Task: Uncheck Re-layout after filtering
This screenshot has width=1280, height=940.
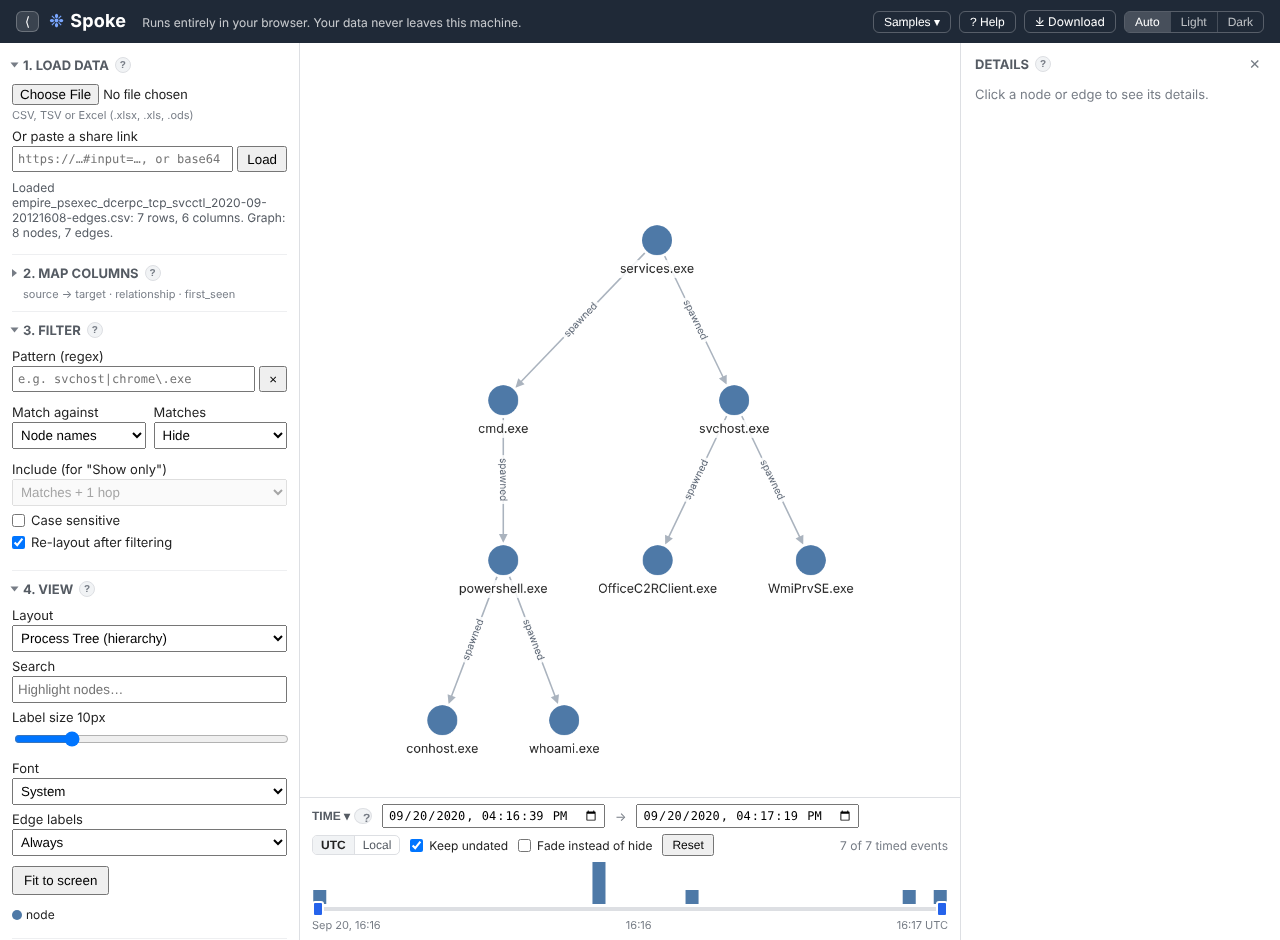Action: 19,543
